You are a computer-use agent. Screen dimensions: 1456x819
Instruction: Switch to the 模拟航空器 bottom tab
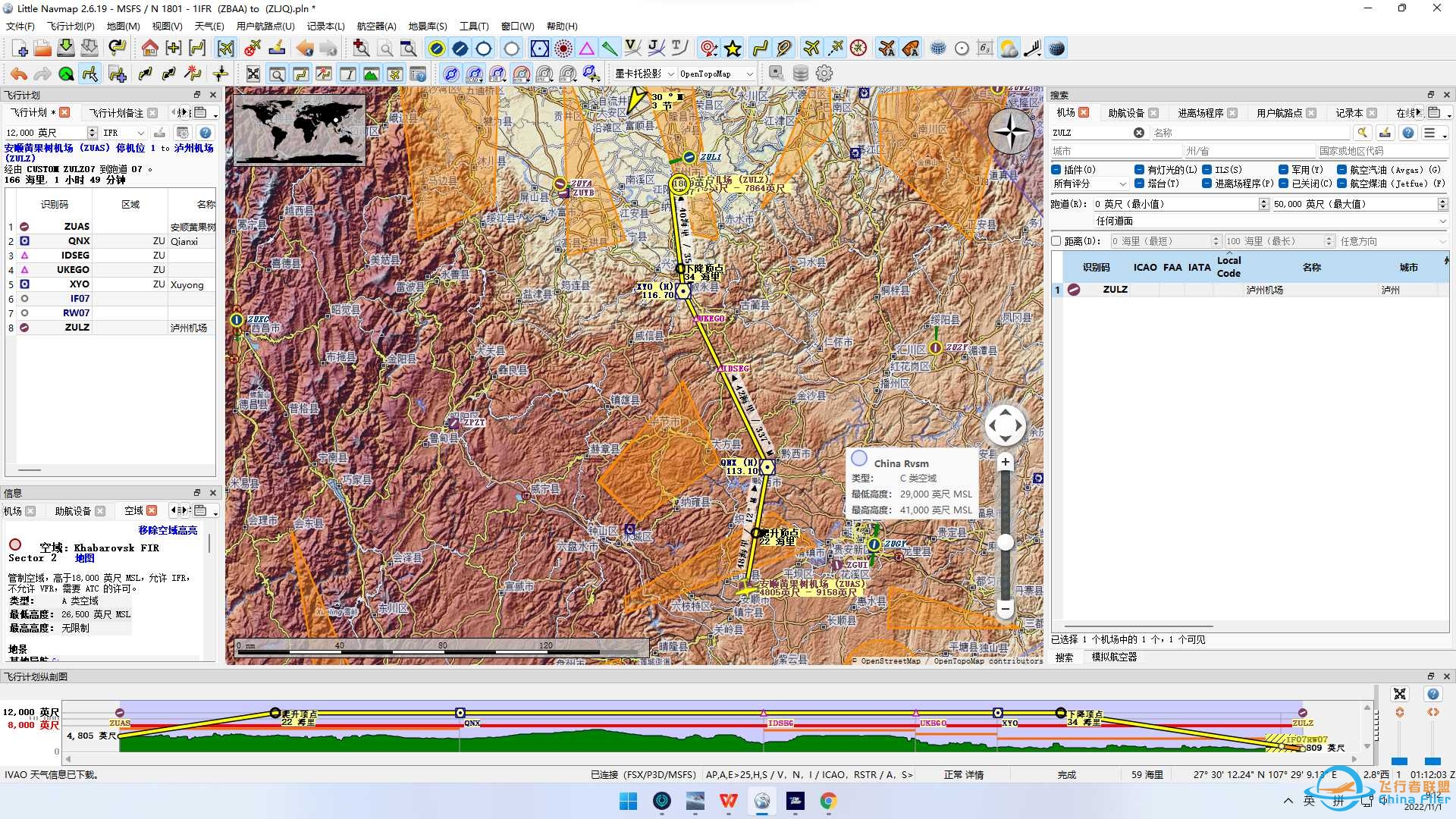point(1114,657)
